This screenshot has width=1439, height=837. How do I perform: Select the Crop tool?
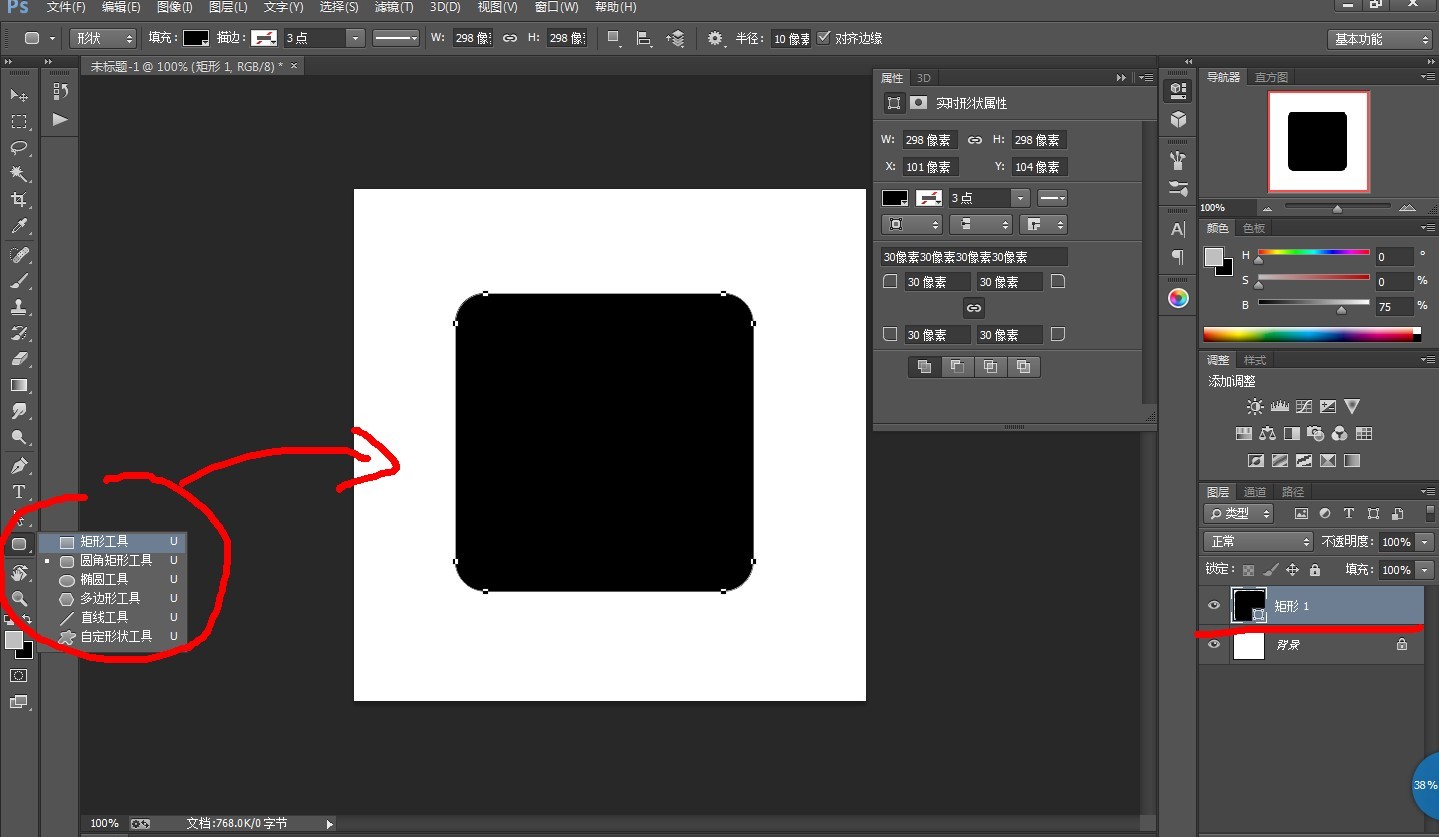pos(19,200)
